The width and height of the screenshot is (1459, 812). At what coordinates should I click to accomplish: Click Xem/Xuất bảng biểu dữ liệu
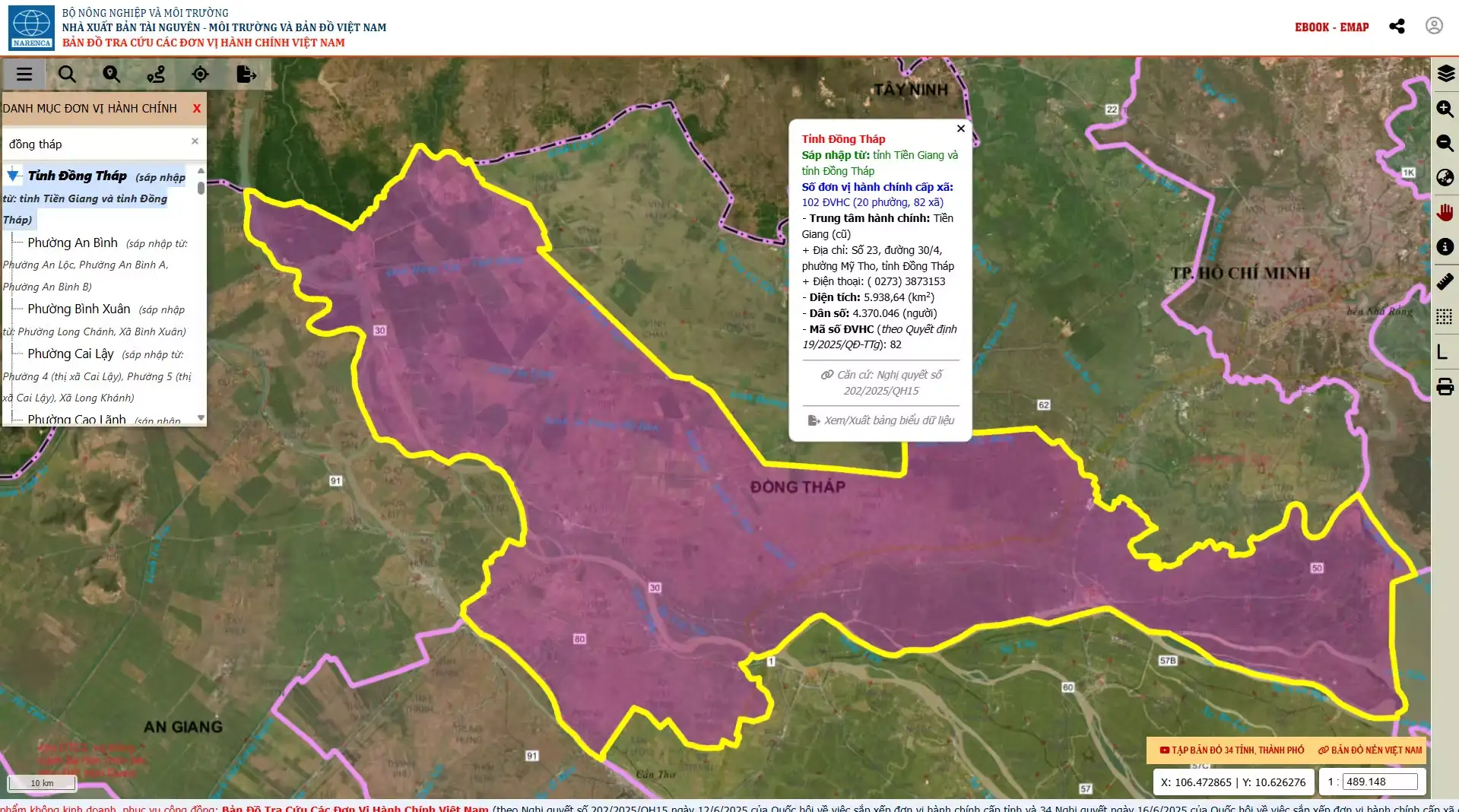point(881,420)
